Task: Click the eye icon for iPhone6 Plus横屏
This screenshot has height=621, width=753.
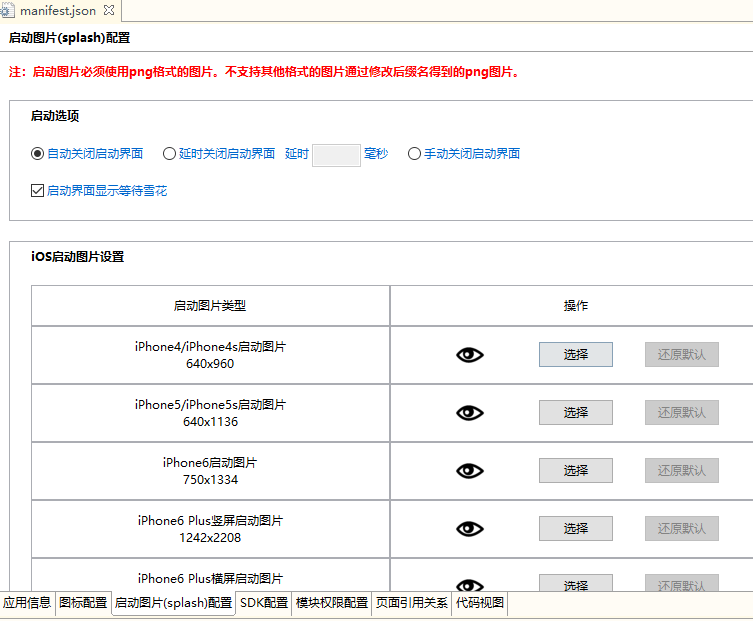Action: coord(469,584)
